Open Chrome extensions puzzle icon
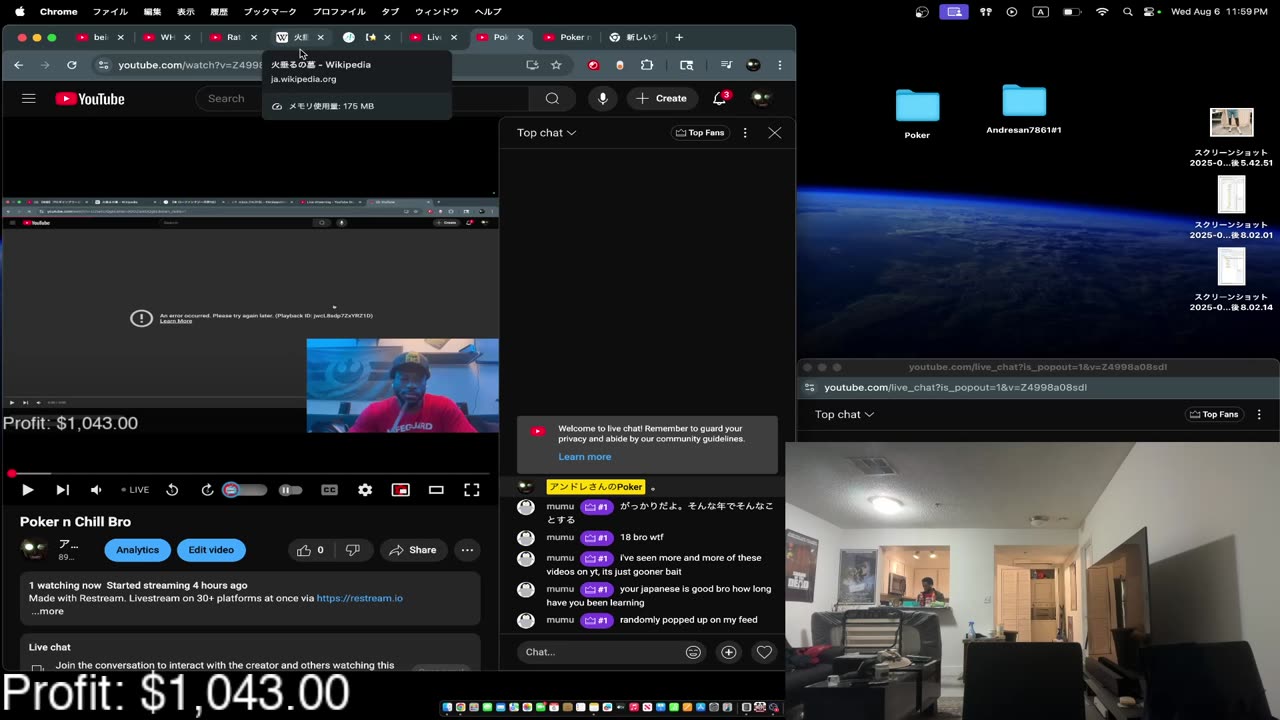1280x720 pixels. tap(647, 65)
